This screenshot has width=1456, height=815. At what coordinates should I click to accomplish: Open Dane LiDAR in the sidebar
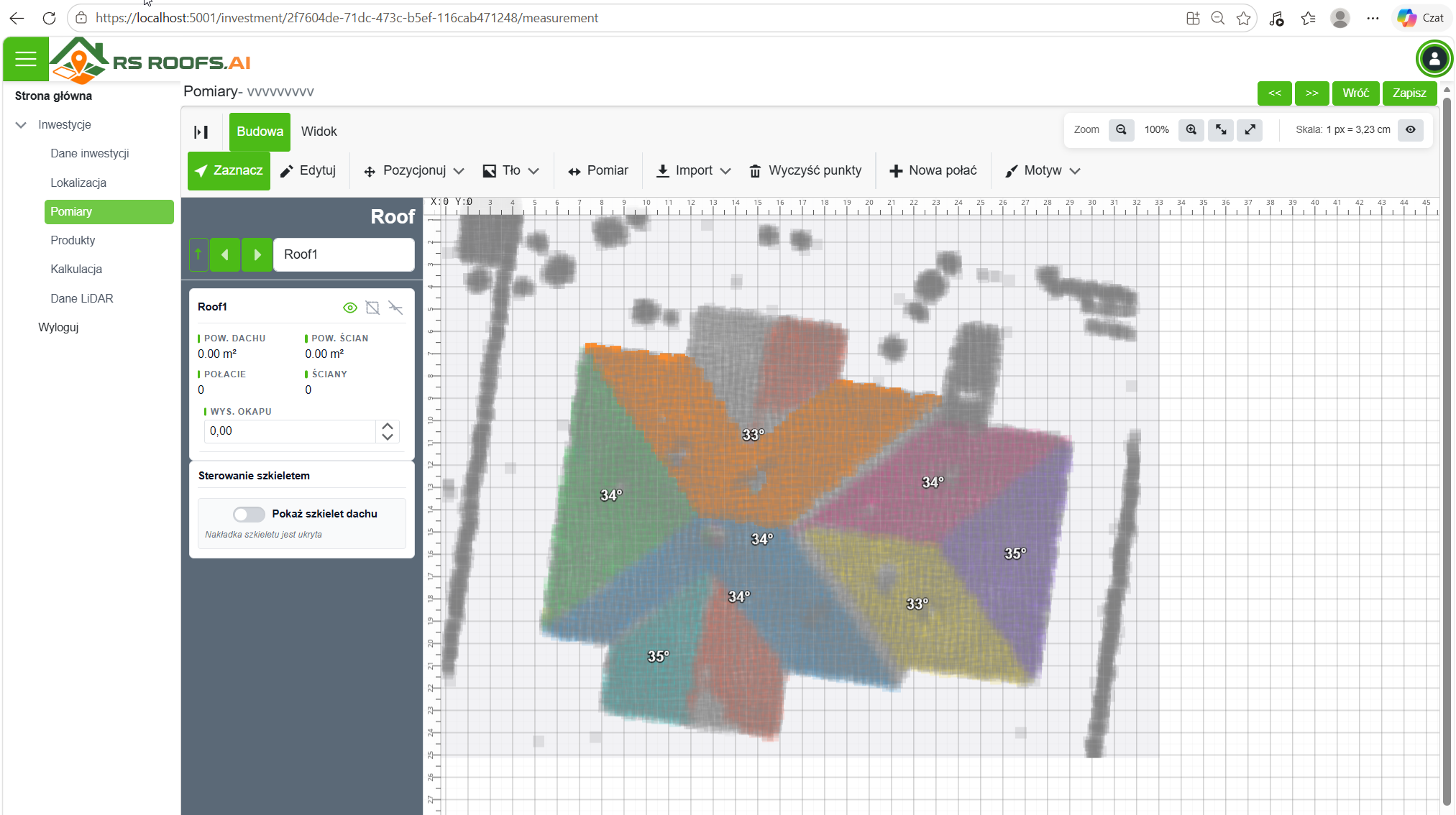tap(82, 299)
